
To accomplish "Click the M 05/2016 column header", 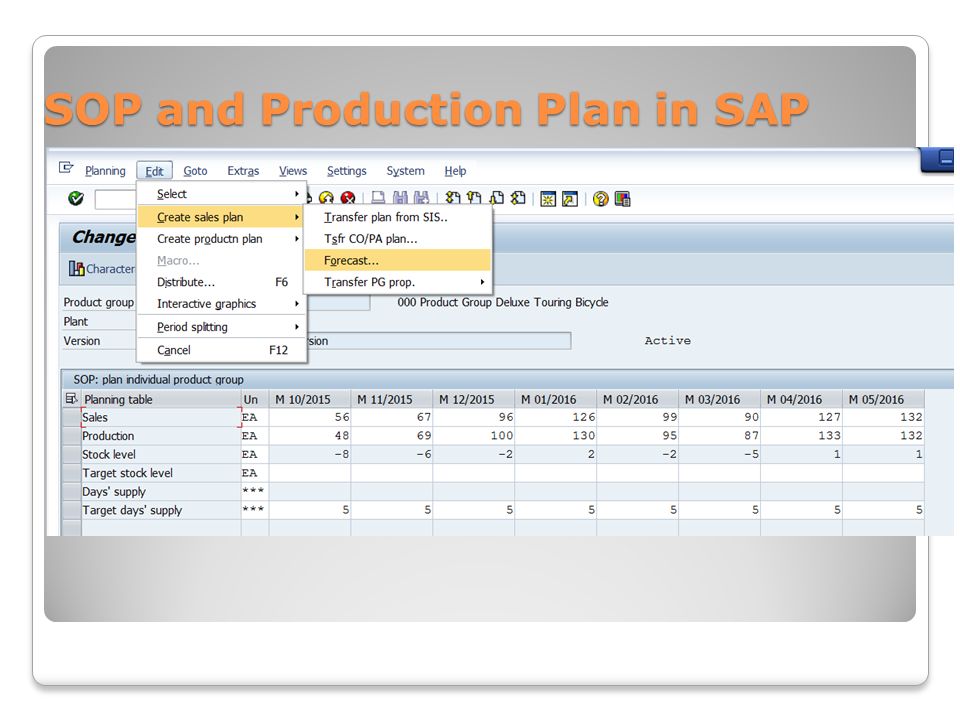I will 883,399.
